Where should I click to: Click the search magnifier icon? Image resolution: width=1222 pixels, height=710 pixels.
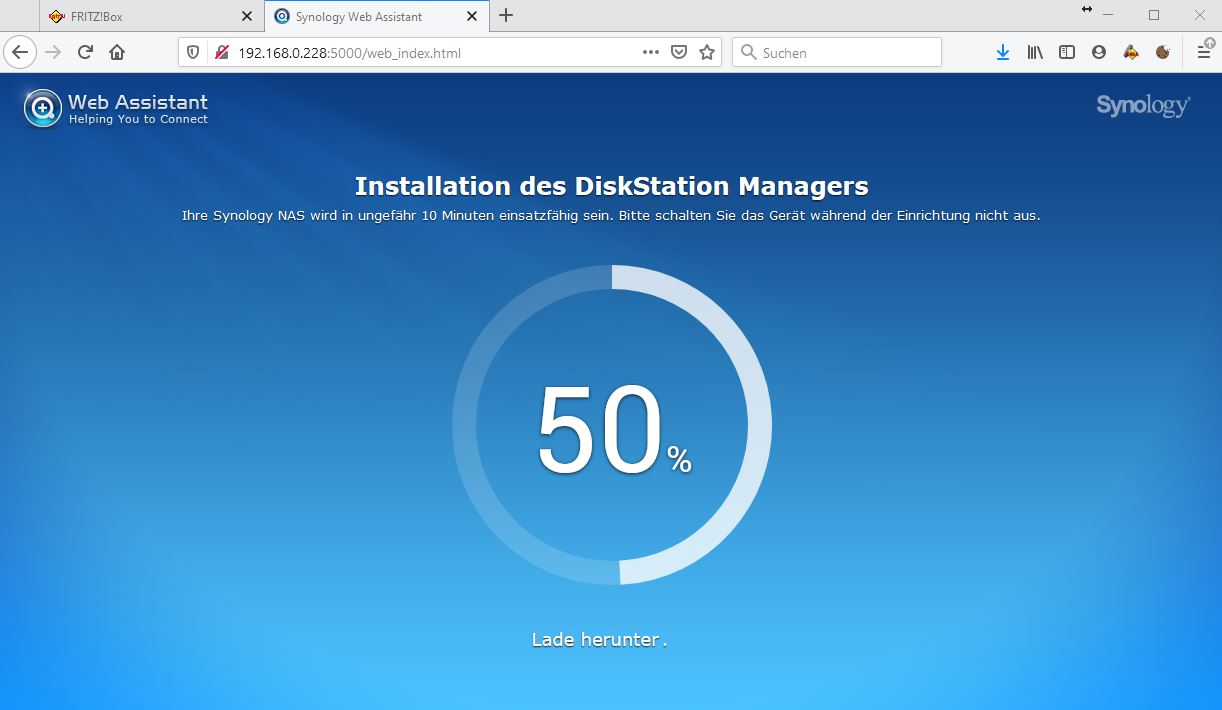tap(748, 52)
